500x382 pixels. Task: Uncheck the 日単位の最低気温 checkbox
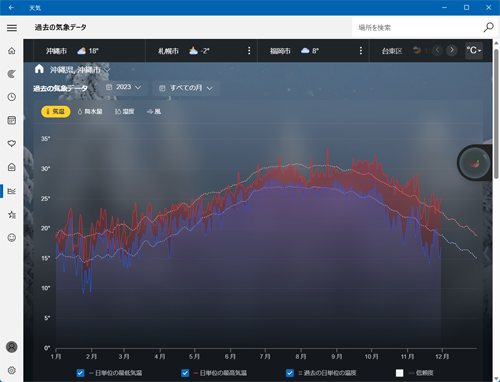pyautogui.click(x=80, y=373)
